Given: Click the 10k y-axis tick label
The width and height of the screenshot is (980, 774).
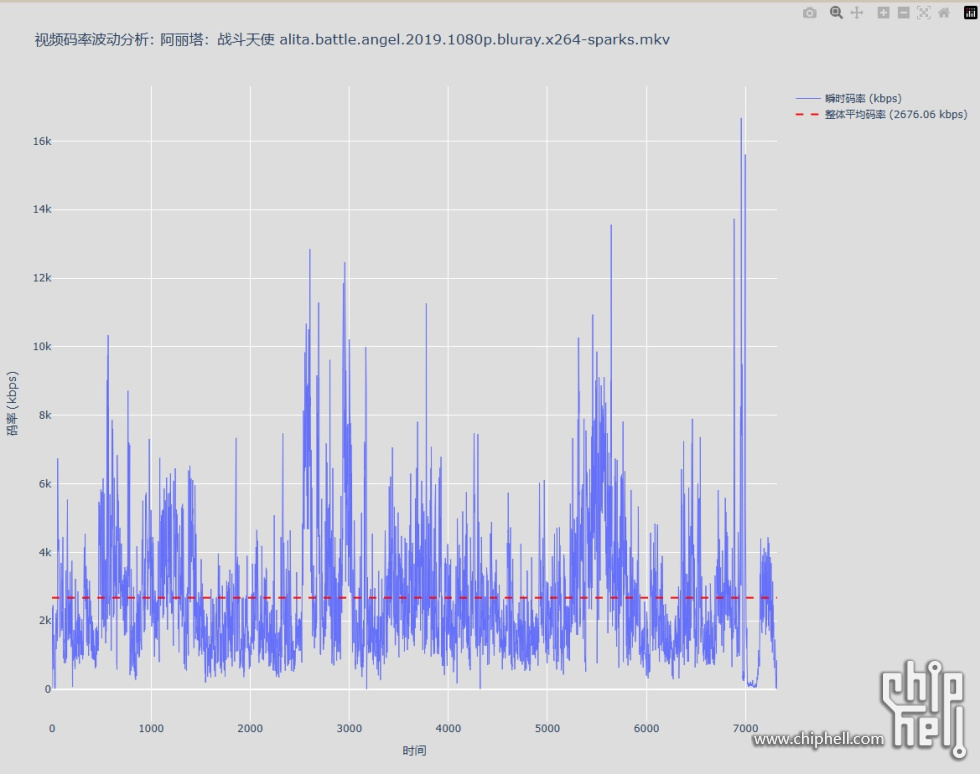Looking at the screenshot, I should (42, 346).
